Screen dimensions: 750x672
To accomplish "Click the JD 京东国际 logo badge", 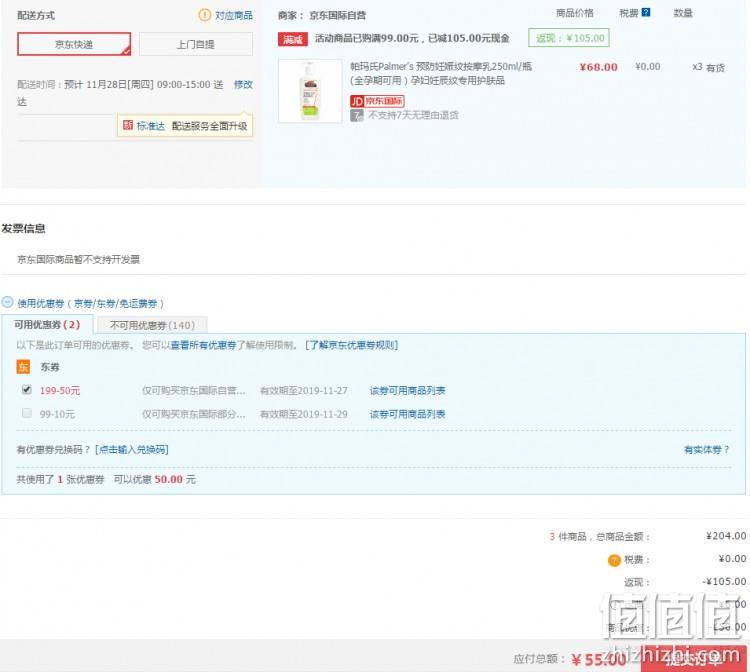I will pos(377,101).
